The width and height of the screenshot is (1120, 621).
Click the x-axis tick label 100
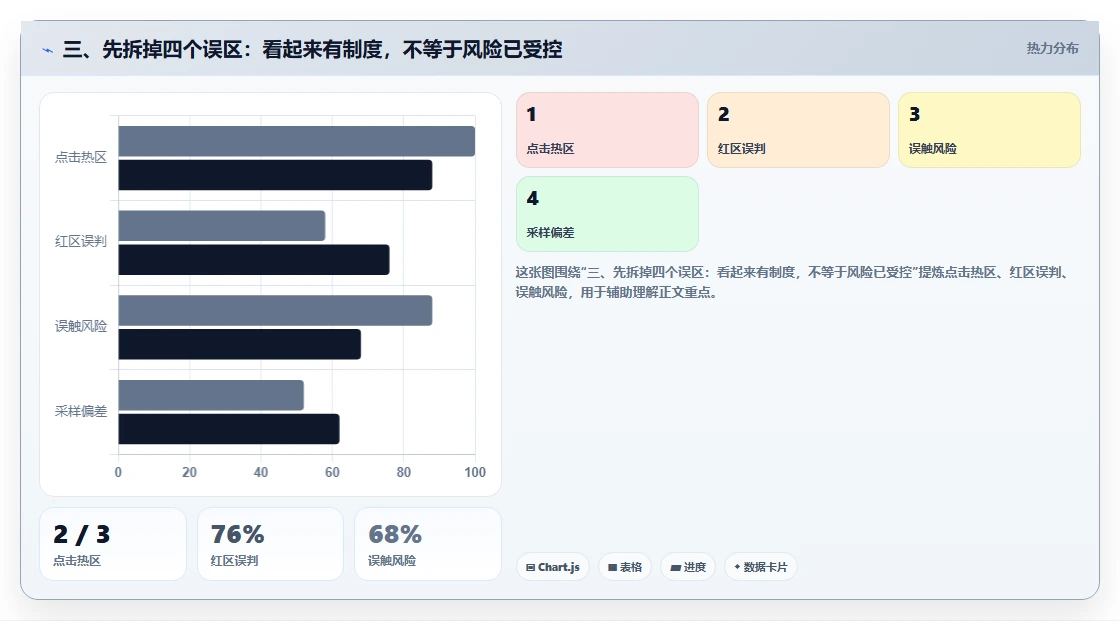point(475,472)
